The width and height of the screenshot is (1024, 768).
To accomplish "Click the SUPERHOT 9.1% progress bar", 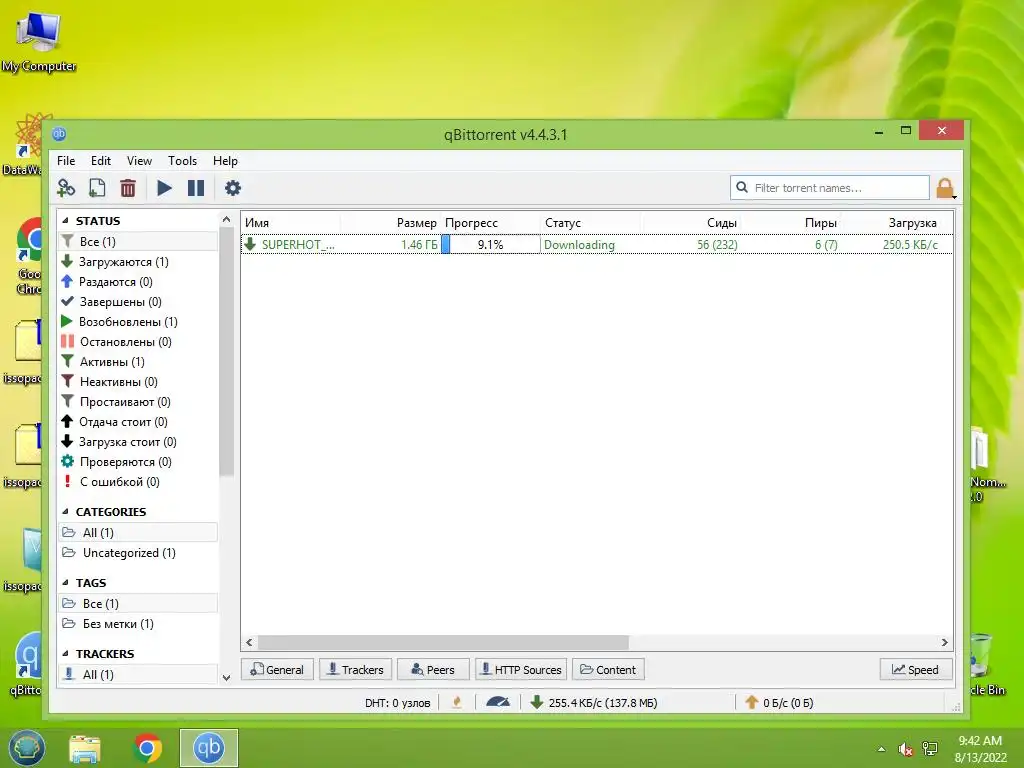I will click(490, 244).
